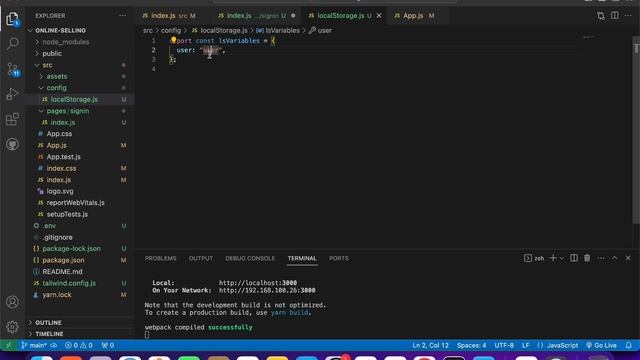Click the ports forwarded status indicator

(x=108, y=345)
